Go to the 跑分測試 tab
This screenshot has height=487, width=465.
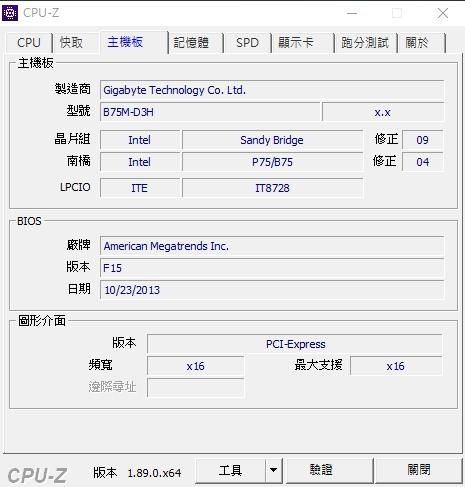(365, 43)
